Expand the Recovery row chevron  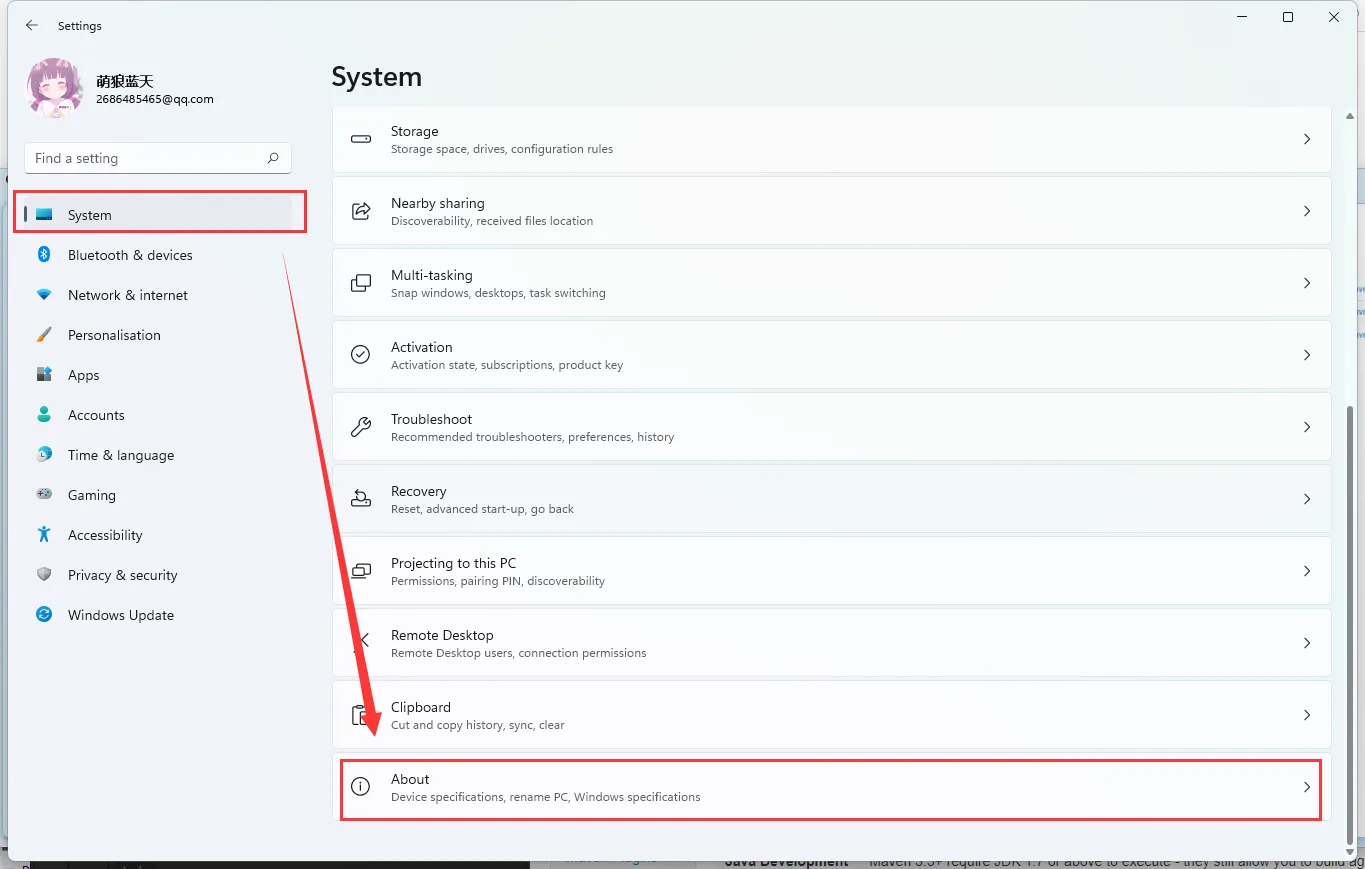(1307, 499)
